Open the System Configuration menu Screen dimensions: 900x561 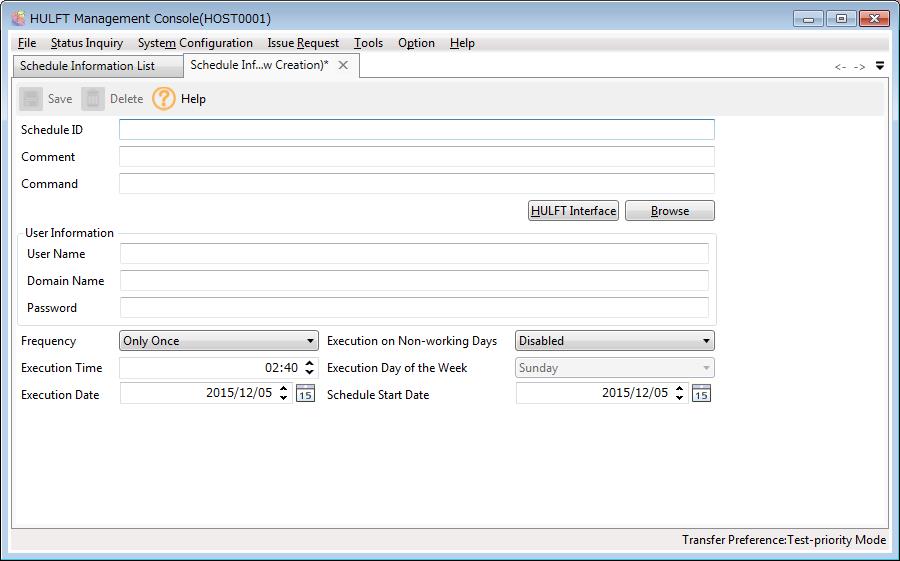[x=195, y=43]
